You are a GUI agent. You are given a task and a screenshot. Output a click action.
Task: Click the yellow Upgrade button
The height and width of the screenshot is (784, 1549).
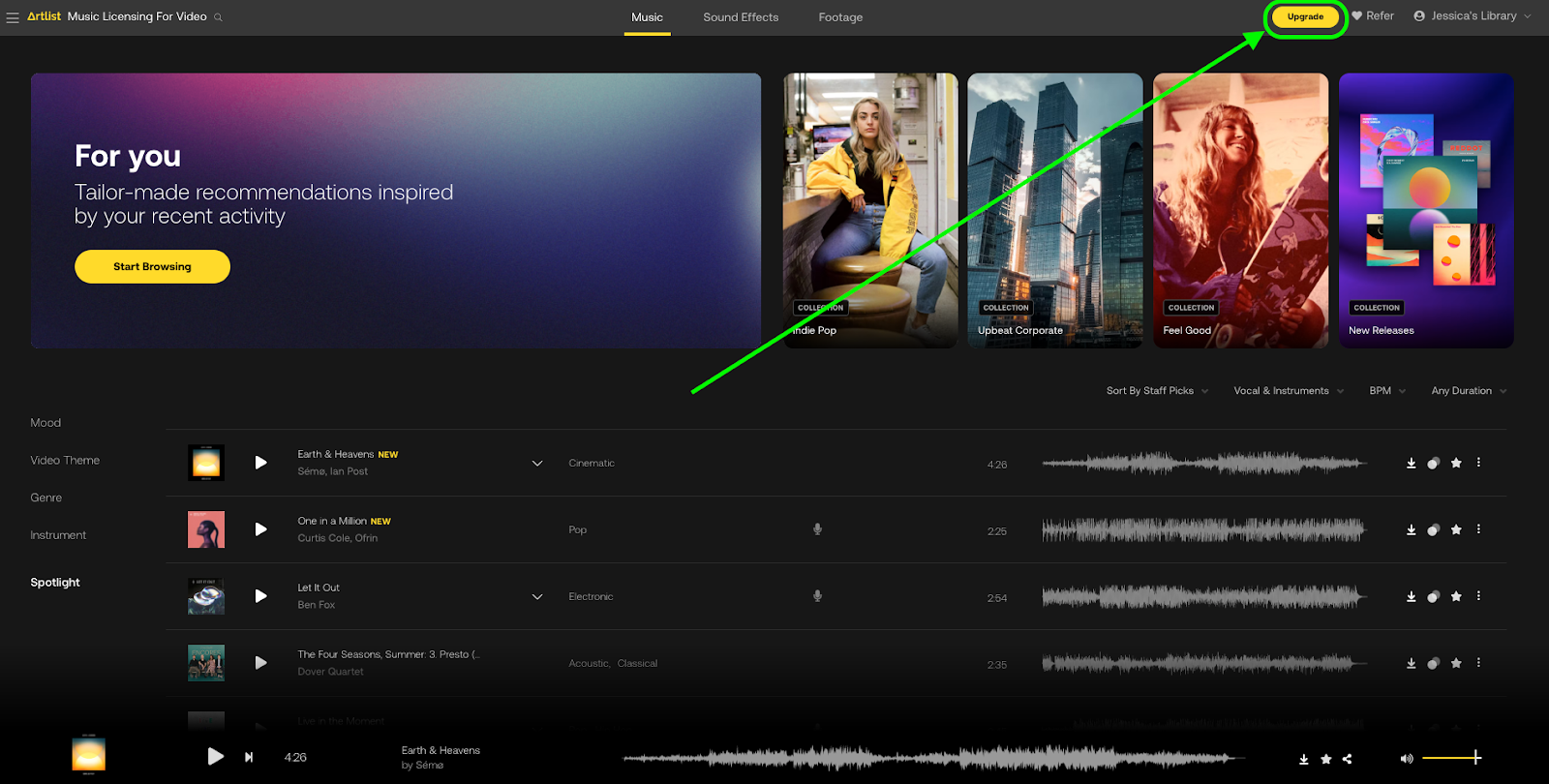(1305, 16)
